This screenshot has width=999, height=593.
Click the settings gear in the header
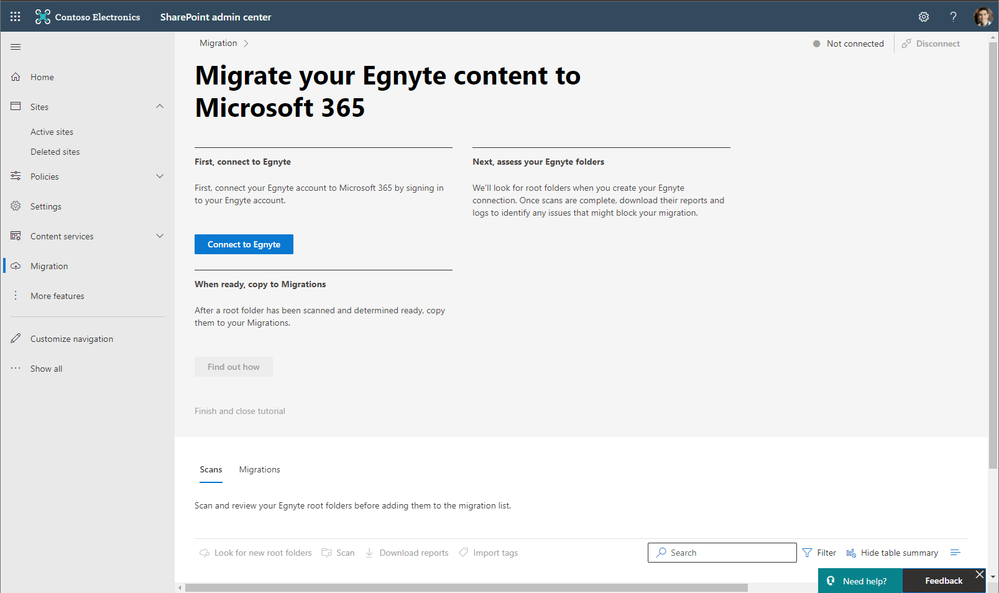[x=923, y=17]
